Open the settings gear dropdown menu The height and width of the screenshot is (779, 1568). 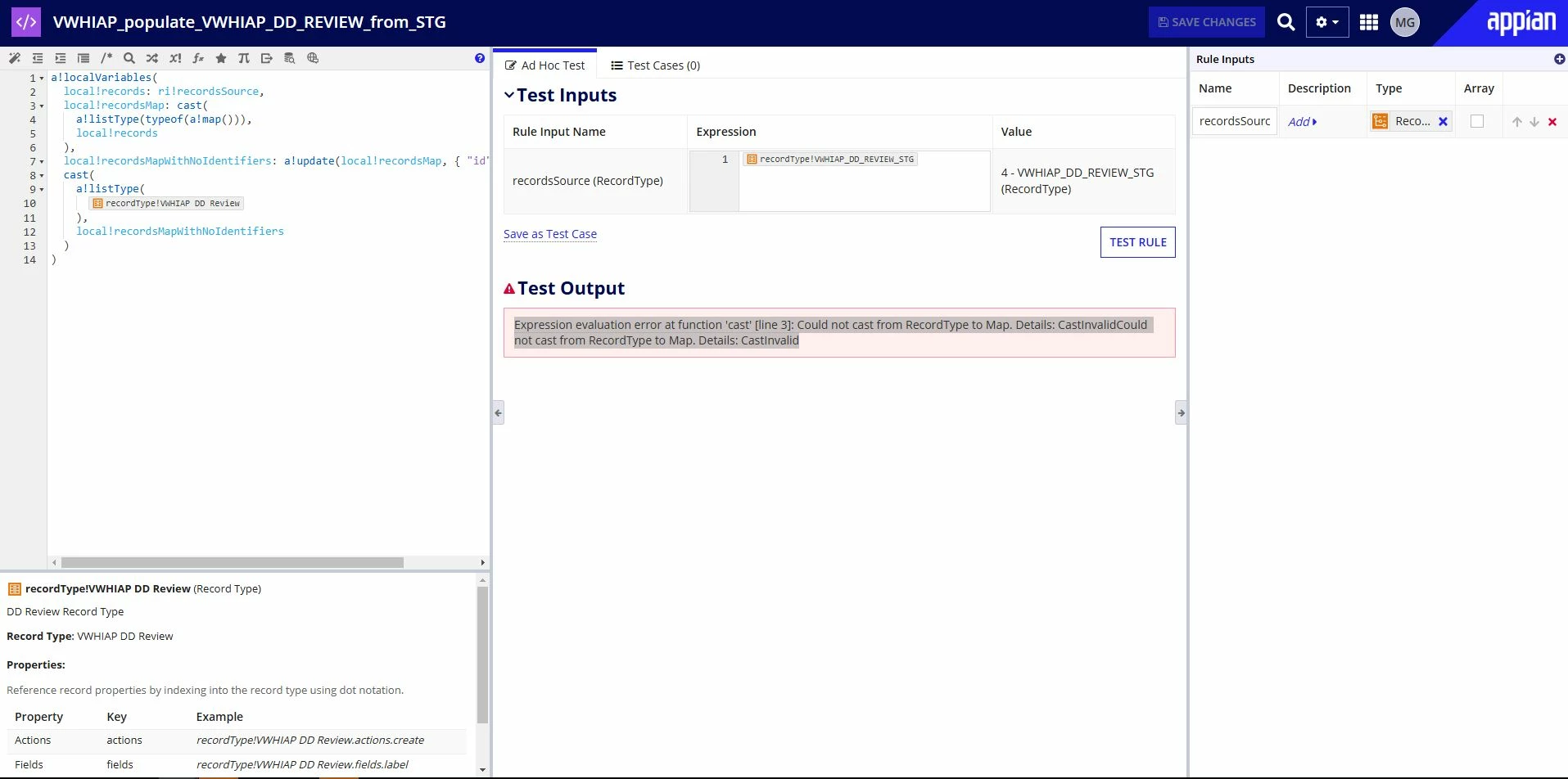1327,22
